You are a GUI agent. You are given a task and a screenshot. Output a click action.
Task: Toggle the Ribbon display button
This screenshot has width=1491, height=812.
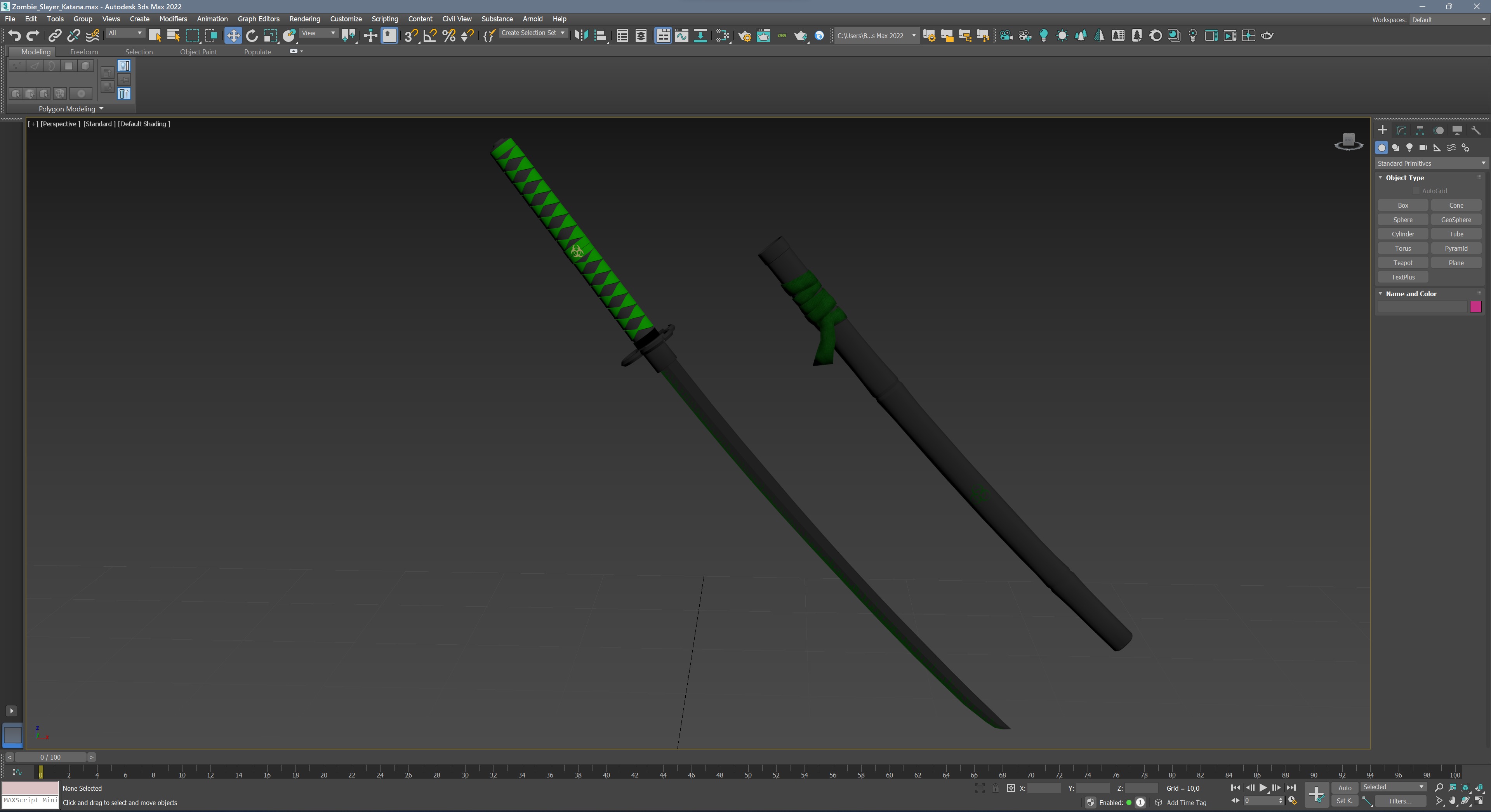pyautogui.click(x=663, y=36)
